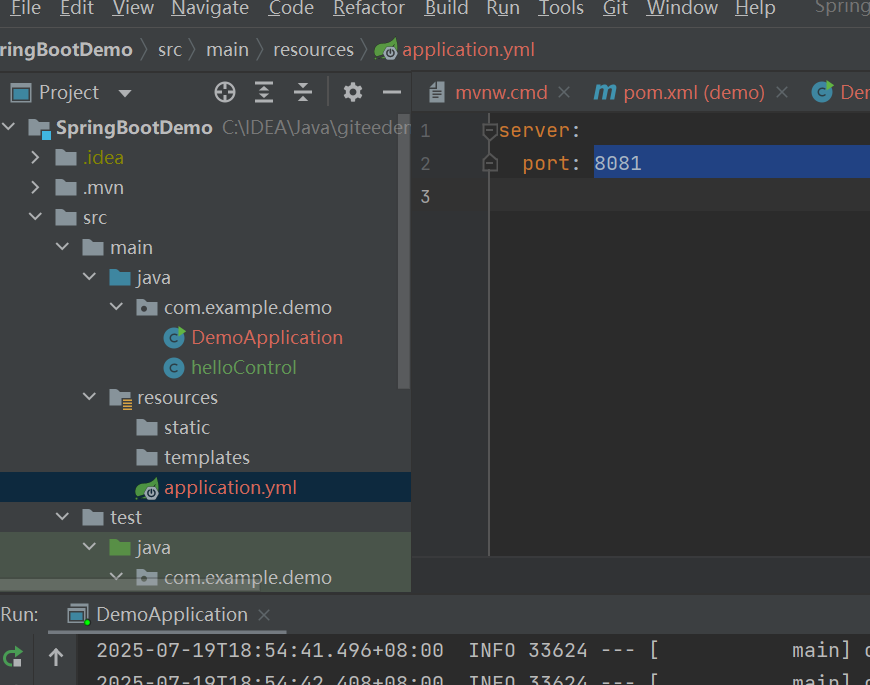Click the DemoApplication run config icon in Run bar
This screenshot has width=870, height=685.
[78, 615]
